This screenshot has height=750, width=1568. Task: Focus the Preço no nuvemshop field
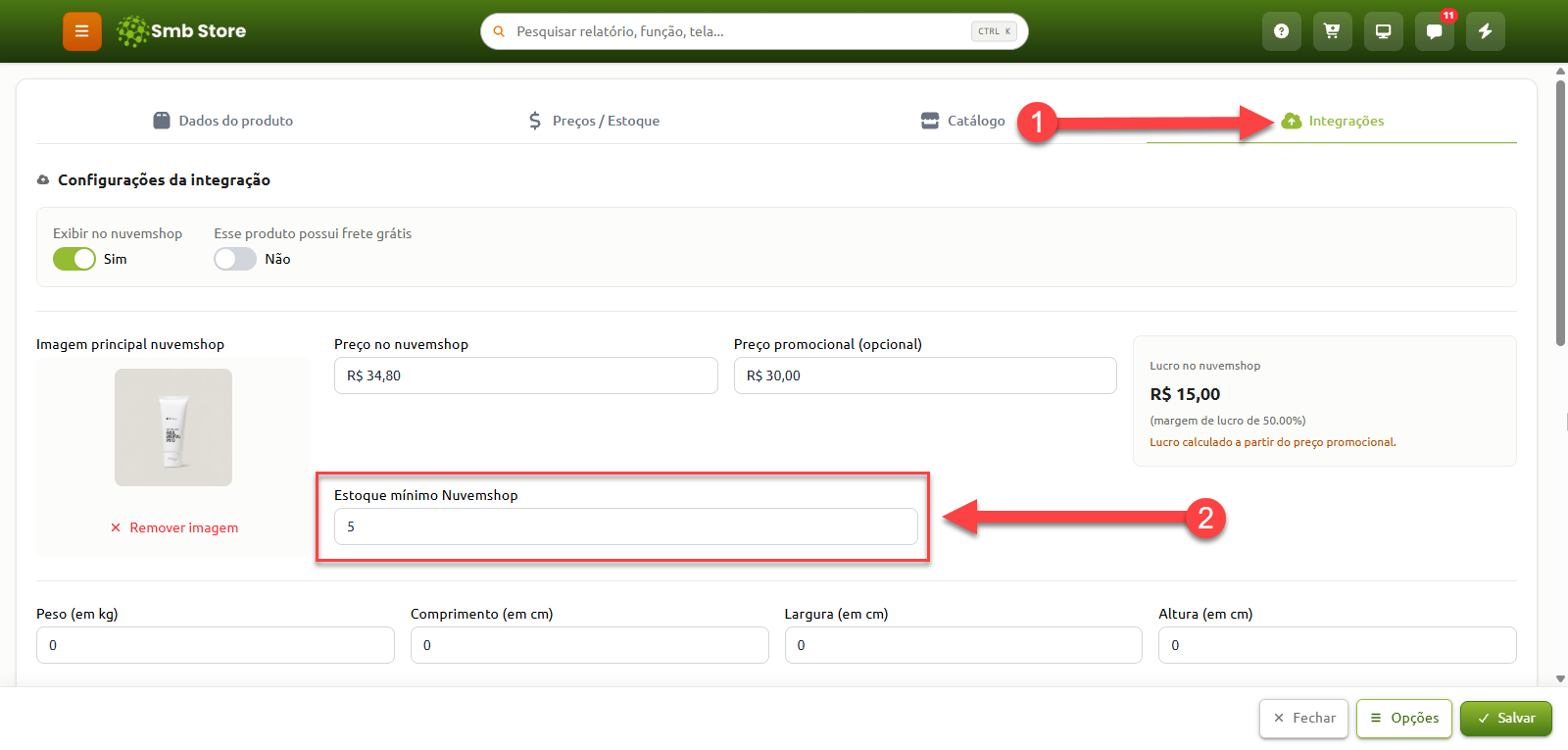tap(525, 375)
